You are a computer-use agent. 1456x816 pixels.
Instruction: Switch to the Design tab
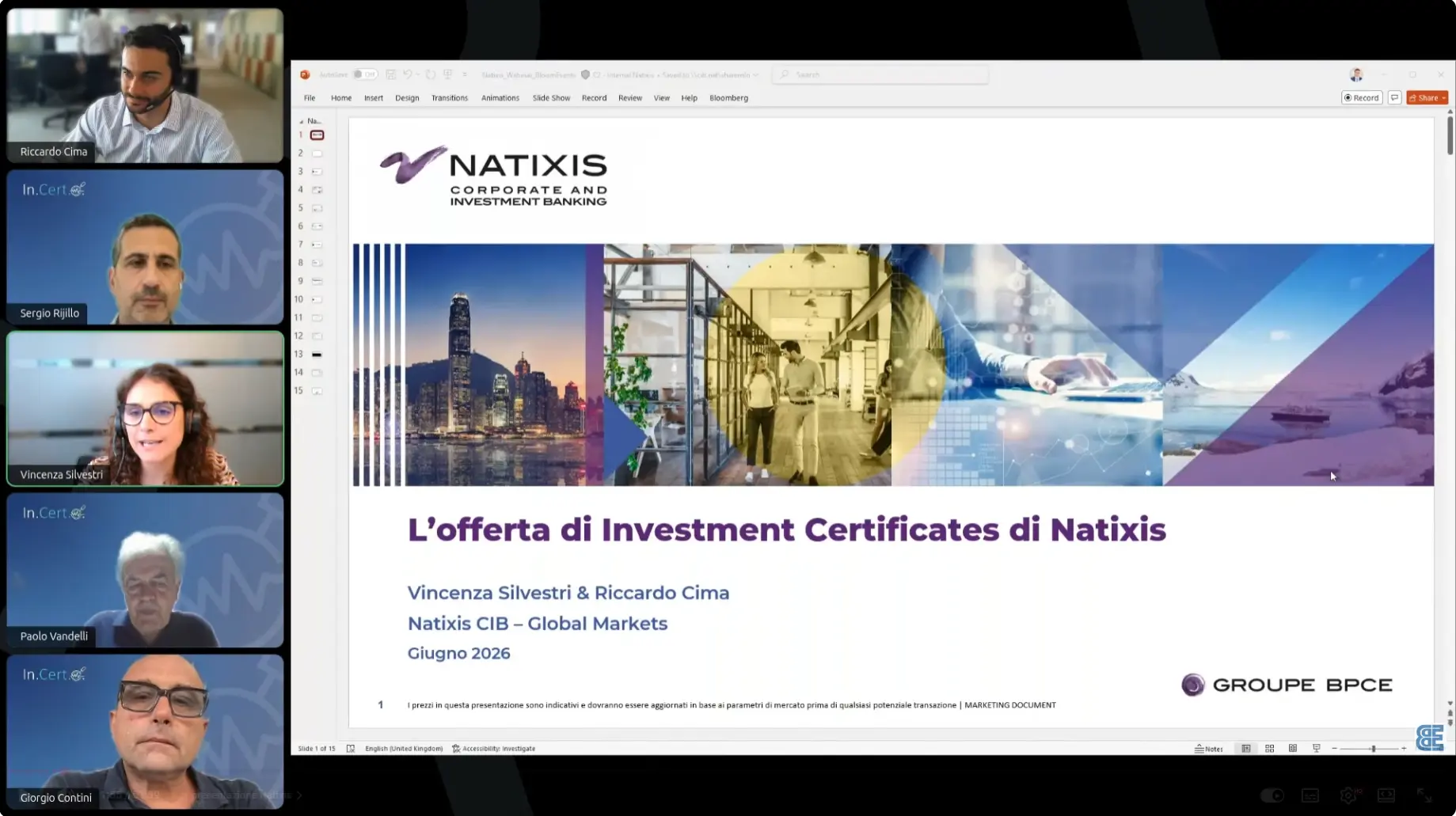point(407,98)
